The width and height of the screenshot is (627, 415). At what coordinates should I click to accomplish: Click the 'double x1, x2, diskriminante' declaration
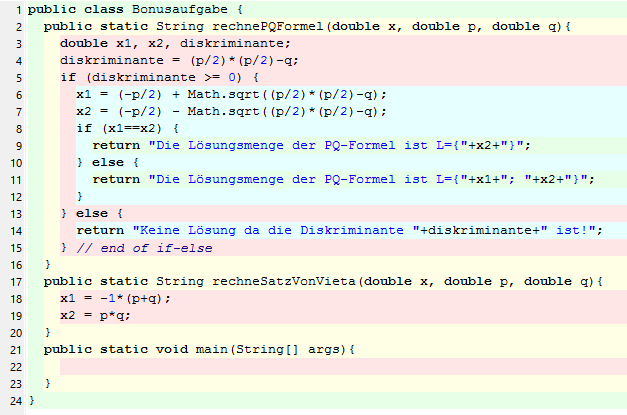pyautogui.click(x=174, y=43)
